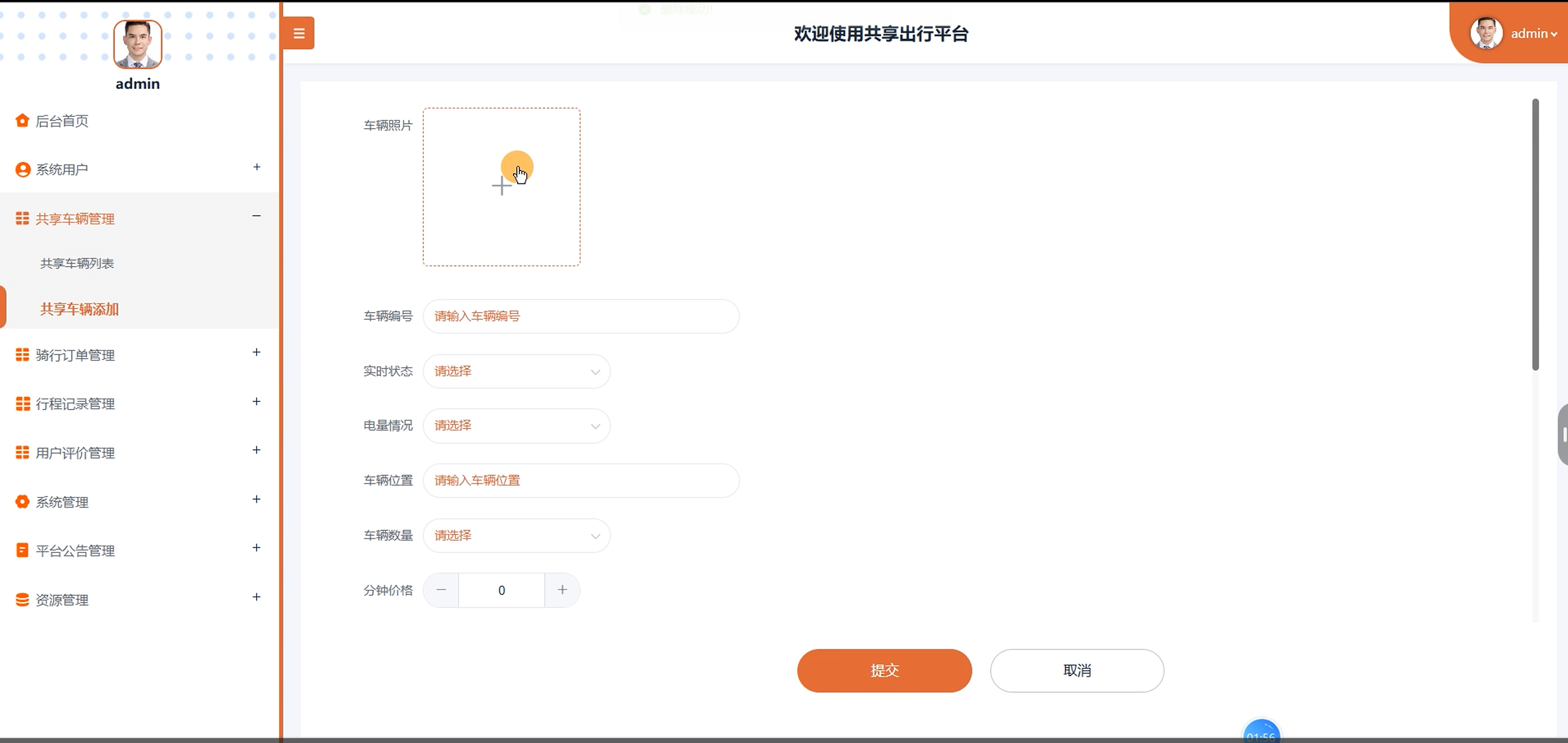Click the 车辆编号 input field
Image resolution: width=1568 pixels, height=743 pixels.
coord(580,316)
